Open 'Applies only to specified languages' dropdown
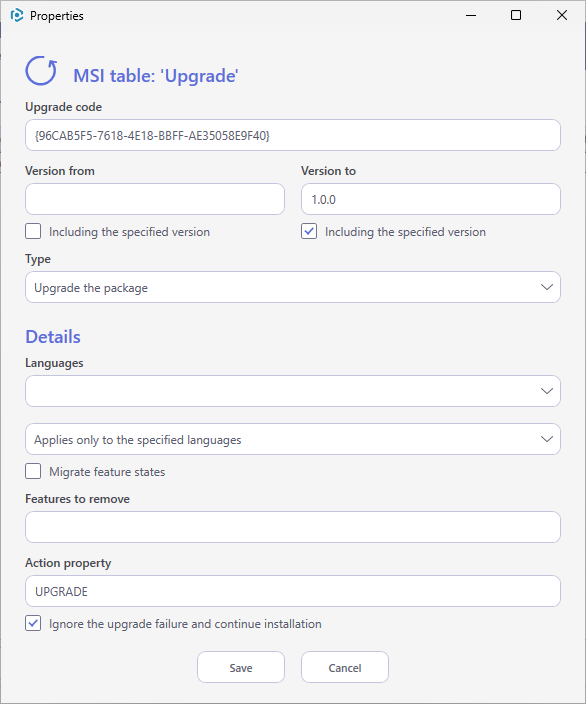586x704 pixels. (x=293, y=439)
